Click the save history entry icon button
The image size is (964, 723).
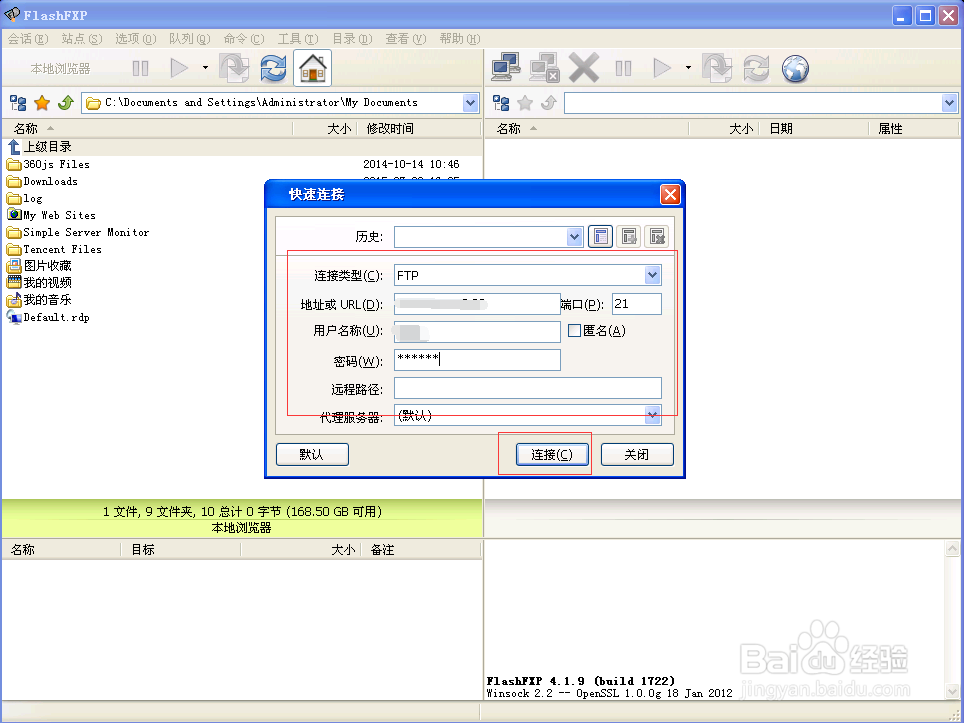[629, 237]
